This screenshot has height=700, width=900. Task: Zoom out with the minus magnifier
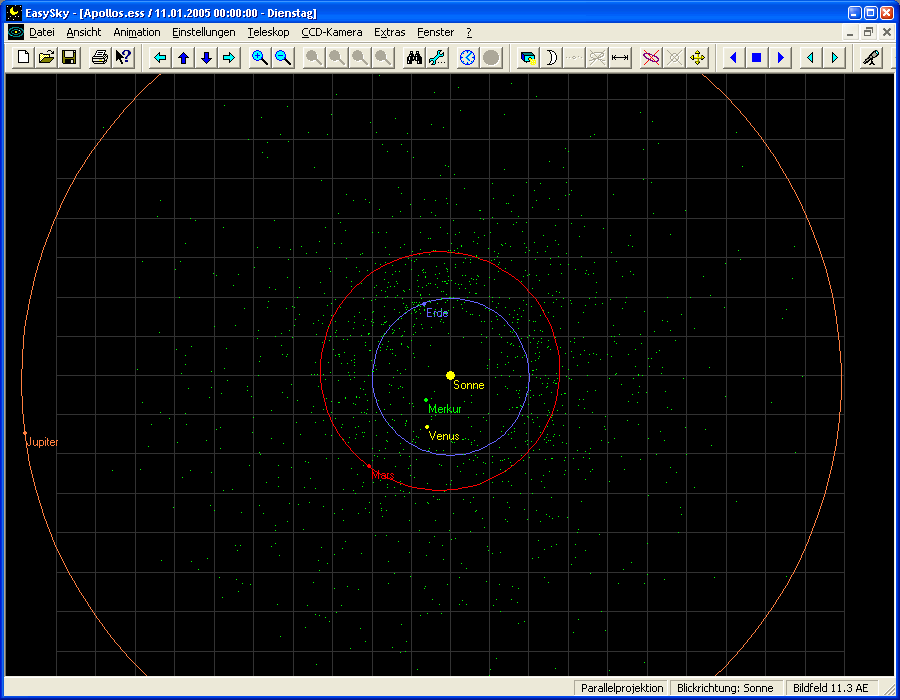(x=283, y=58)
